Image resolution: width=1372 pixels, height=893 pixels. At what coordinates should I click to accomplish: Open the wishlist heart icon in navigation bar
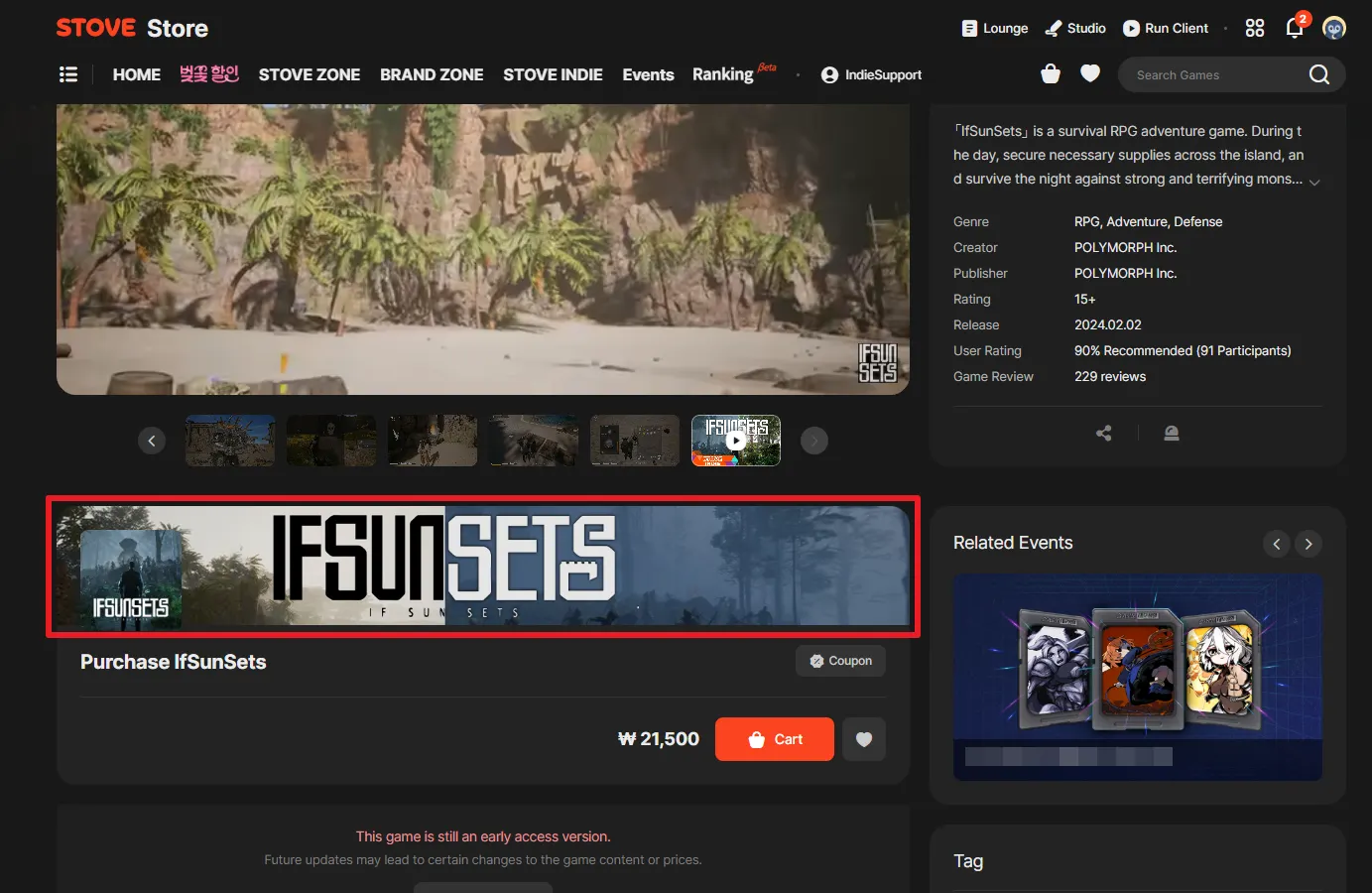[x=1090, y=73]
